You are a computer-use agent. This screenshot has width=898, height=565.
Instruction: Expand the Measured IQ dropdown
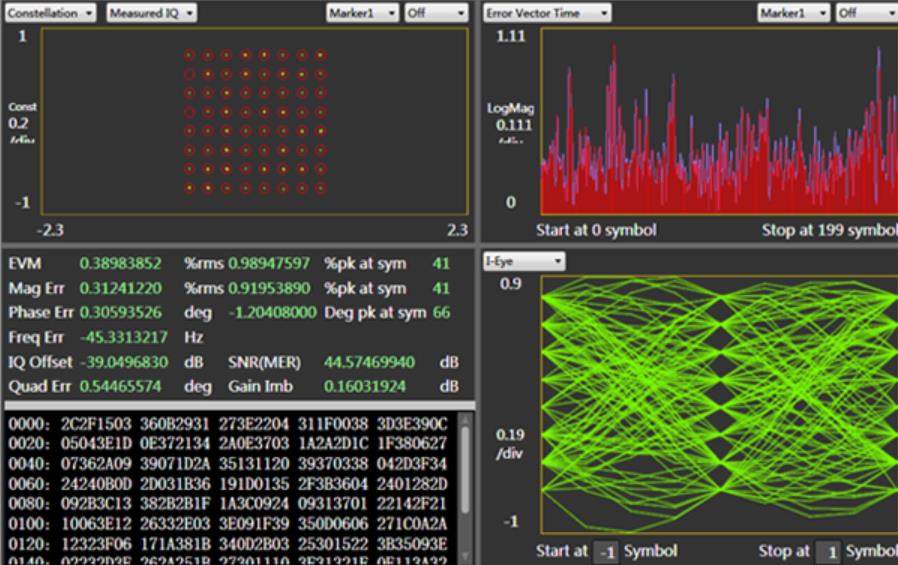pos(151,12)
